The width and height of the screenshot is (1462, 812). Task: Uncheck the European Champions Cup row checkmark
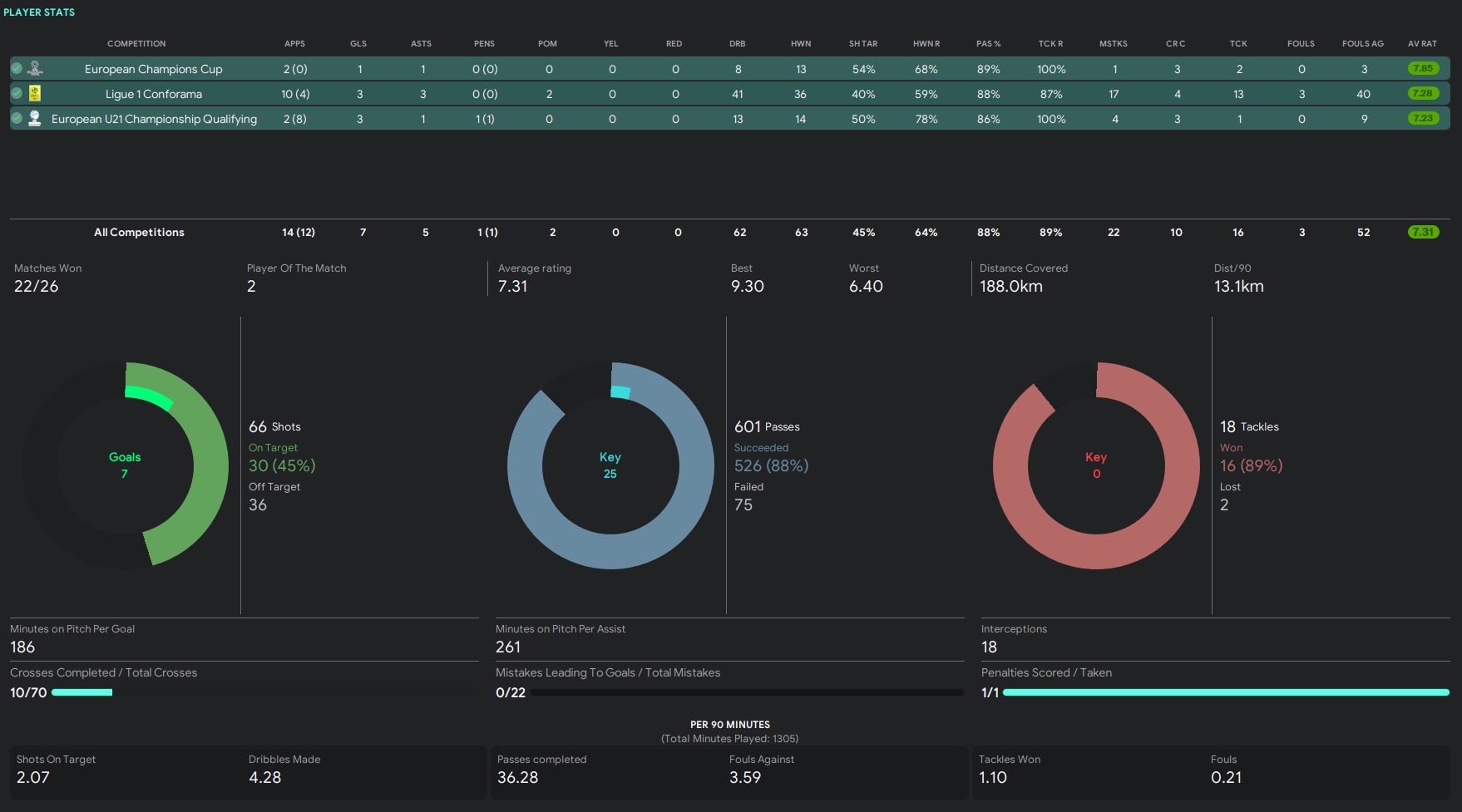coord(17,69)
